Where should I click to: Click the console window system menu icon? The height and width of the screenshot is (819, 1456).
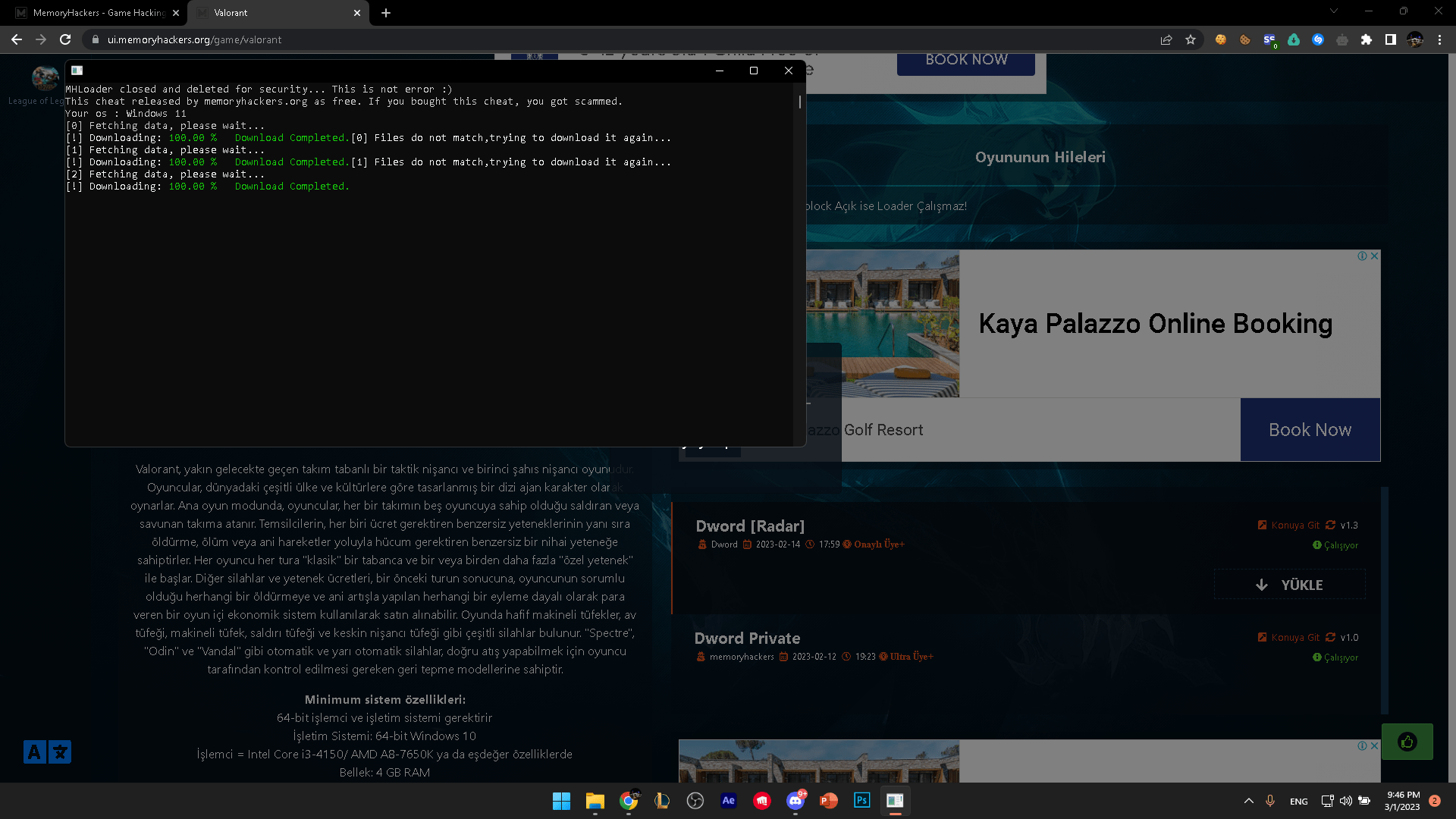pyautogui.click(x=77, y=71)
